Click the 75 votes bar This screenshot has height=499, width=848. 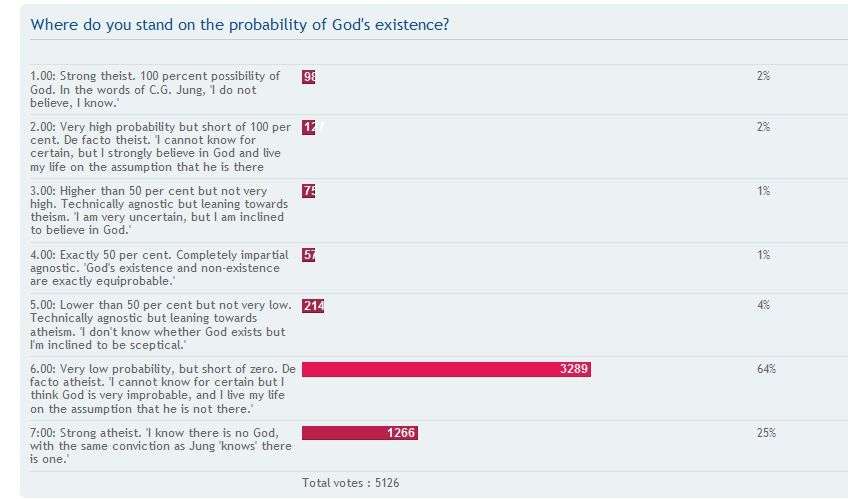[x=309, y=191]
